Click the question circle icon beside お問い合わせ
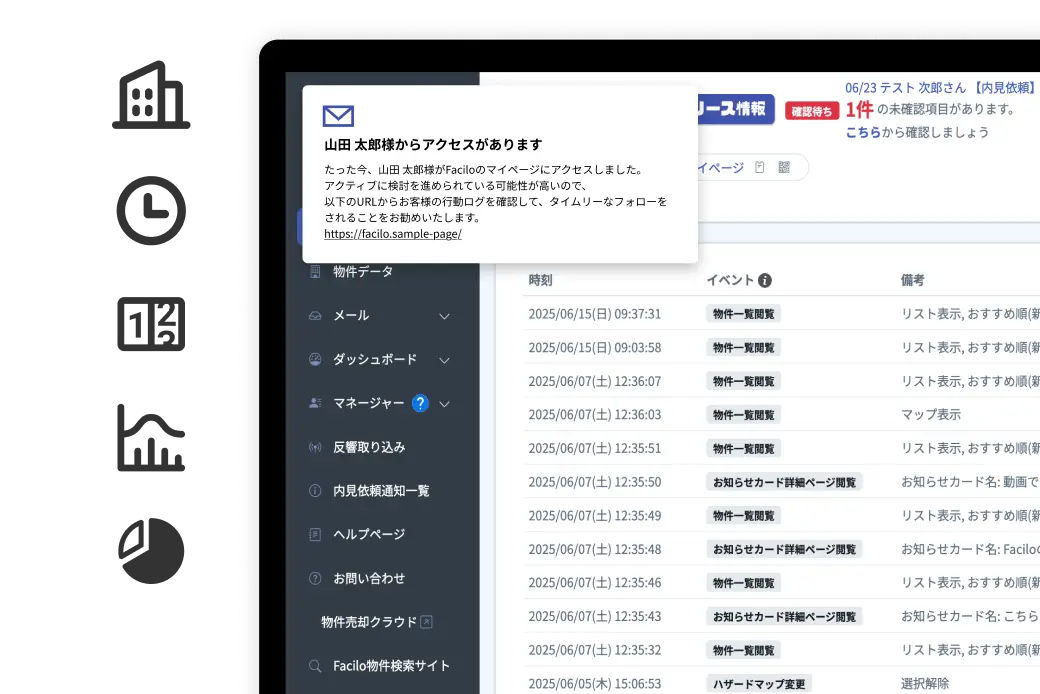 315,578
